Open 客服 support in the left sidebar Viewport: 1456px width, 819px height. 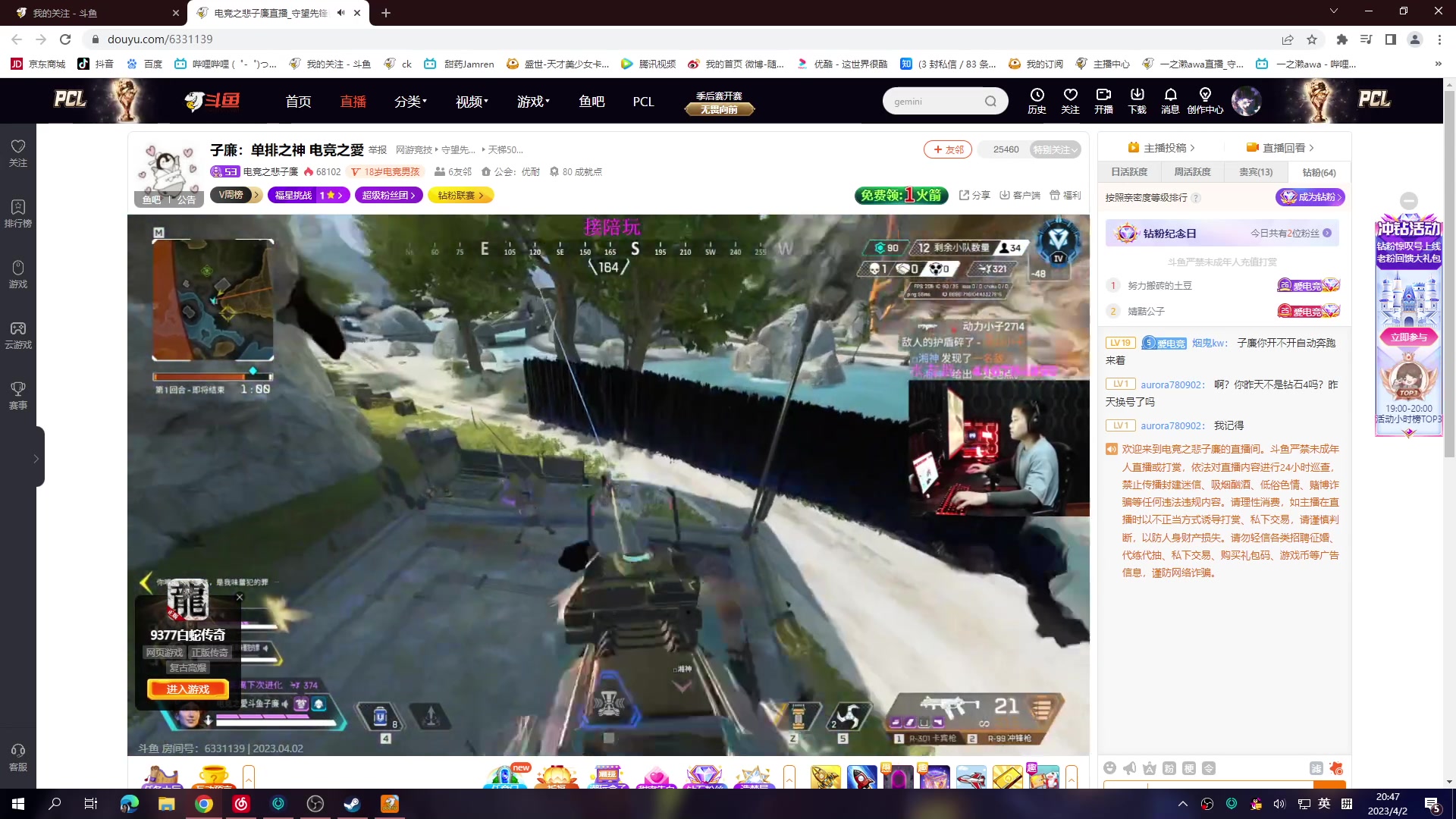coord(18,757)
